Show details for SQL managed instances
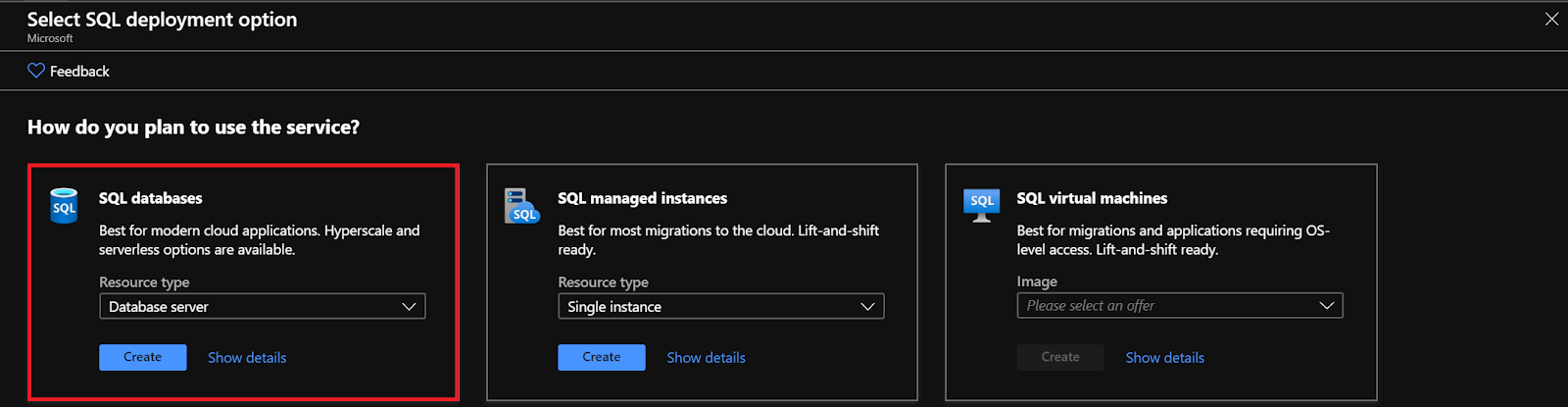1568x407 pixels. (x=706, y=358)
